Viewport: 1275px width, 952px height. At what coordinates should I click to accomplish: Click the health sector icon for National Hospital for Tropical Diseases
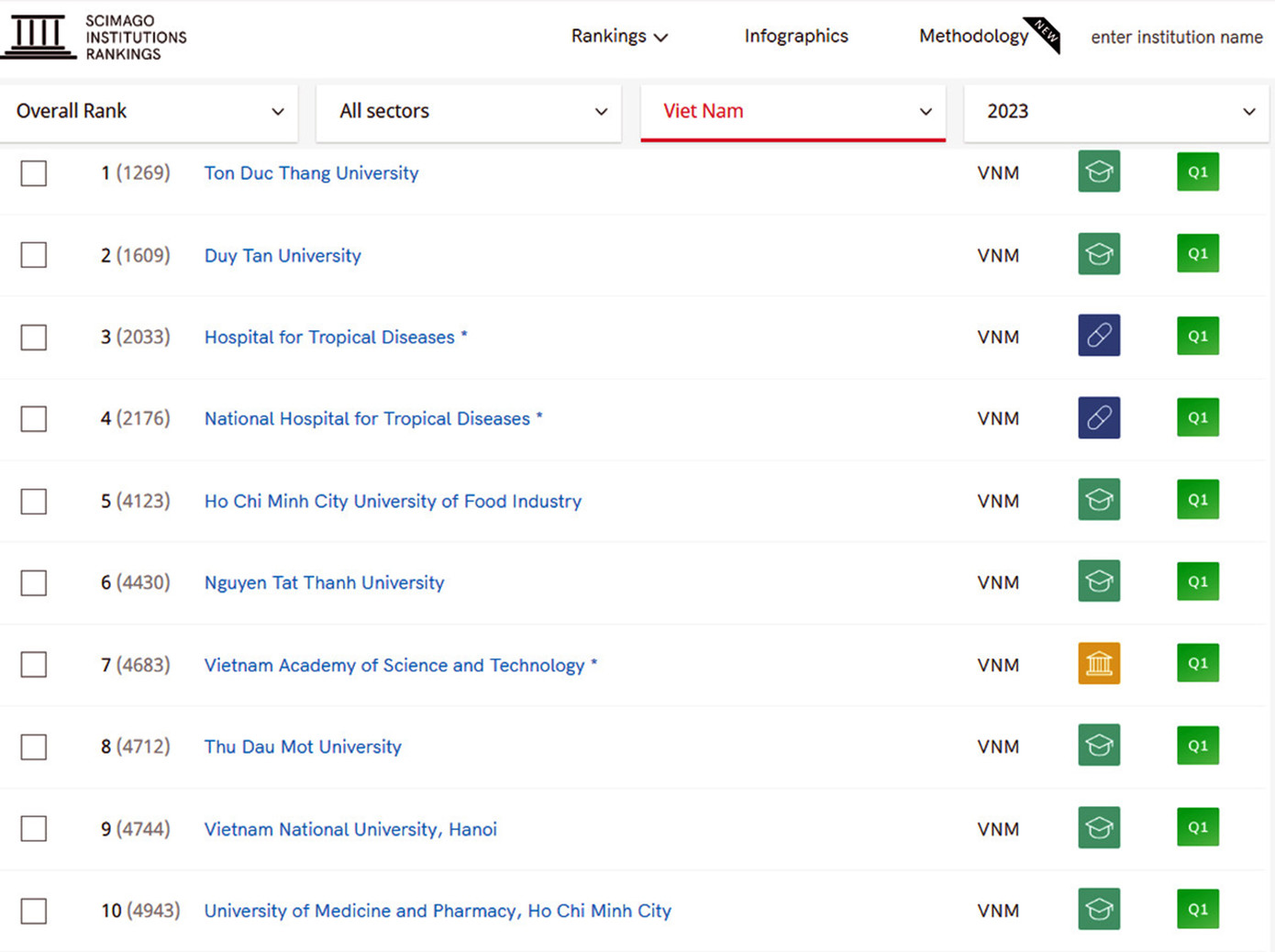click(1098, 417)
